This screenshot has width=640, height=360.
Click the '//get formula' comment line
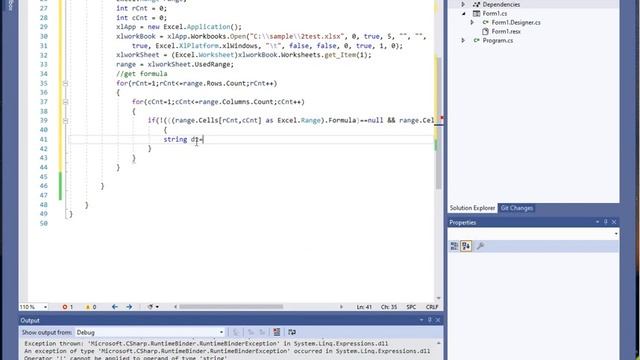coord(142,74)
